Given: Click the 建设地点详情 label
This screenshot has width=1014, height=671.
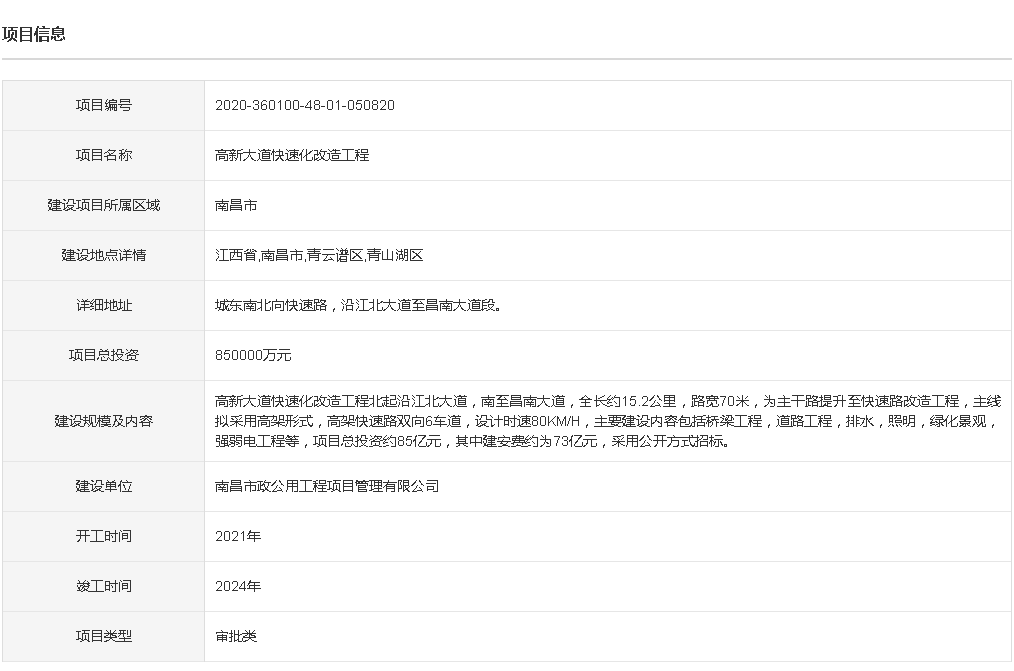Looking at the screenshot, I should click(103, 255).
